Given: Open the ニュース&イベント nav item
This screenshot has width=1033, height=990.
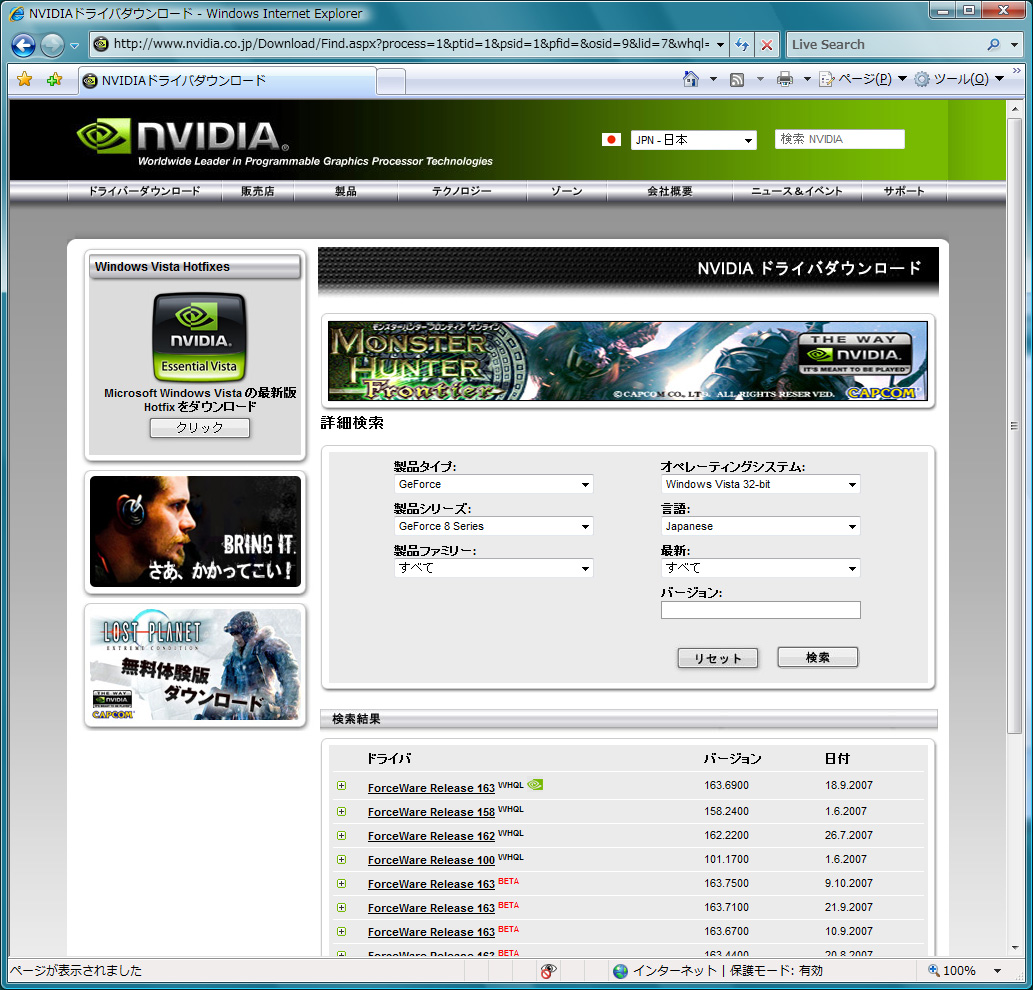Looking at the screenshot, I should click(797, 191).
